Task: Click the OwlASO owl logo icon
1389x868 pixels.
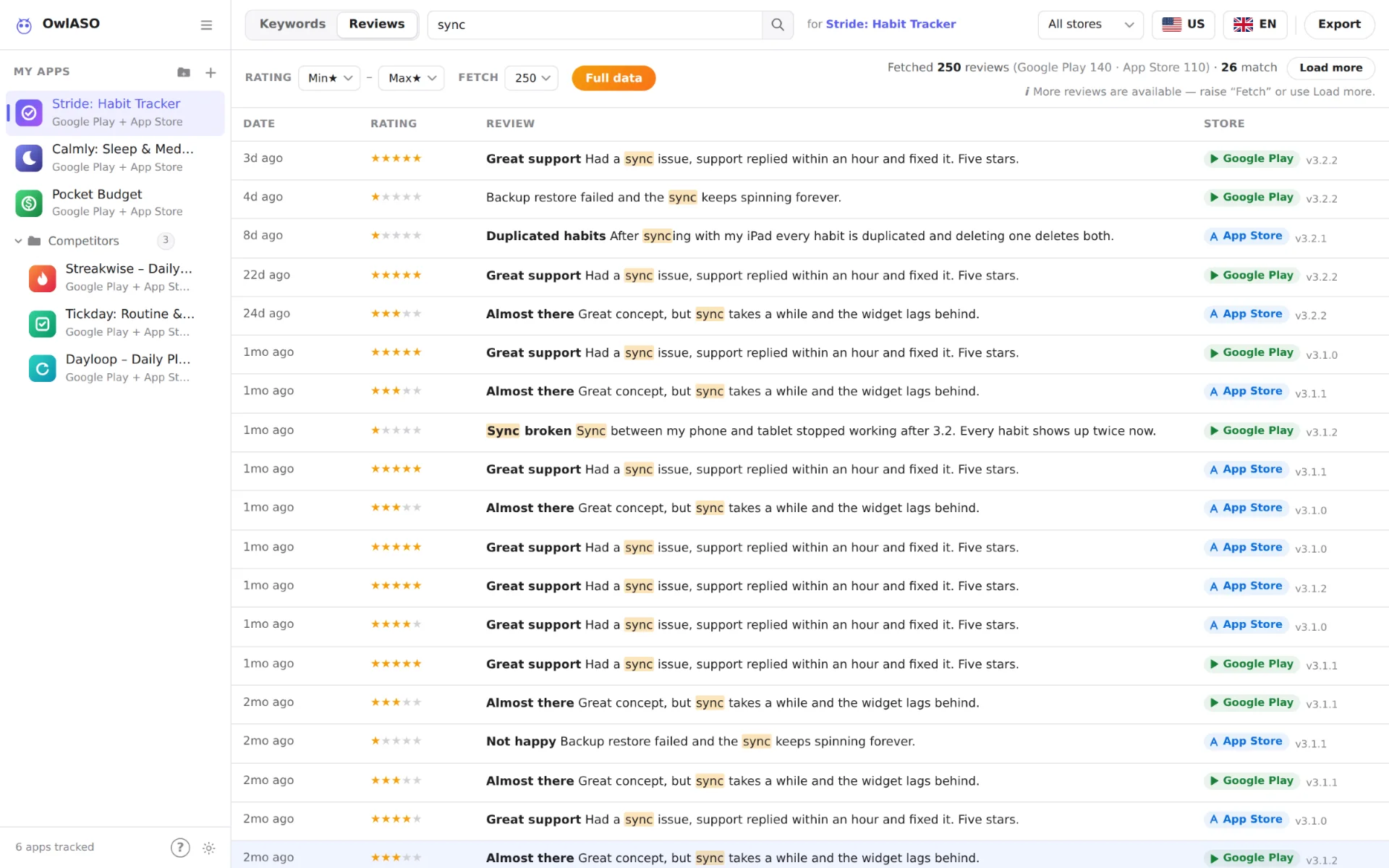Action: point(24,25)
